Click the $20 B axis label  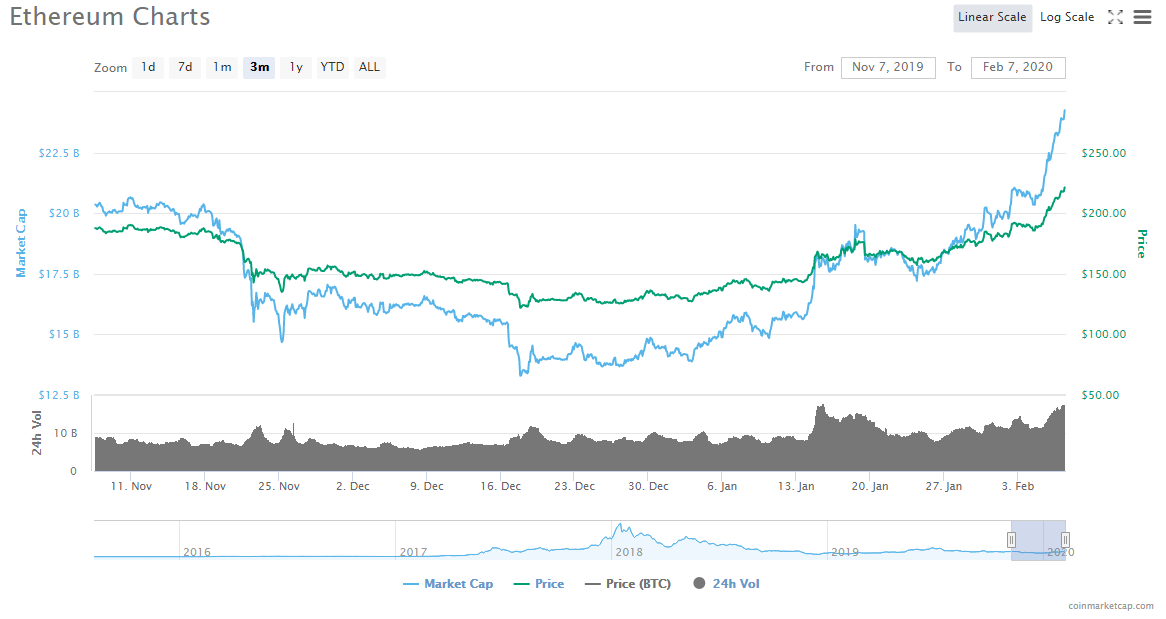coord(64,214)
